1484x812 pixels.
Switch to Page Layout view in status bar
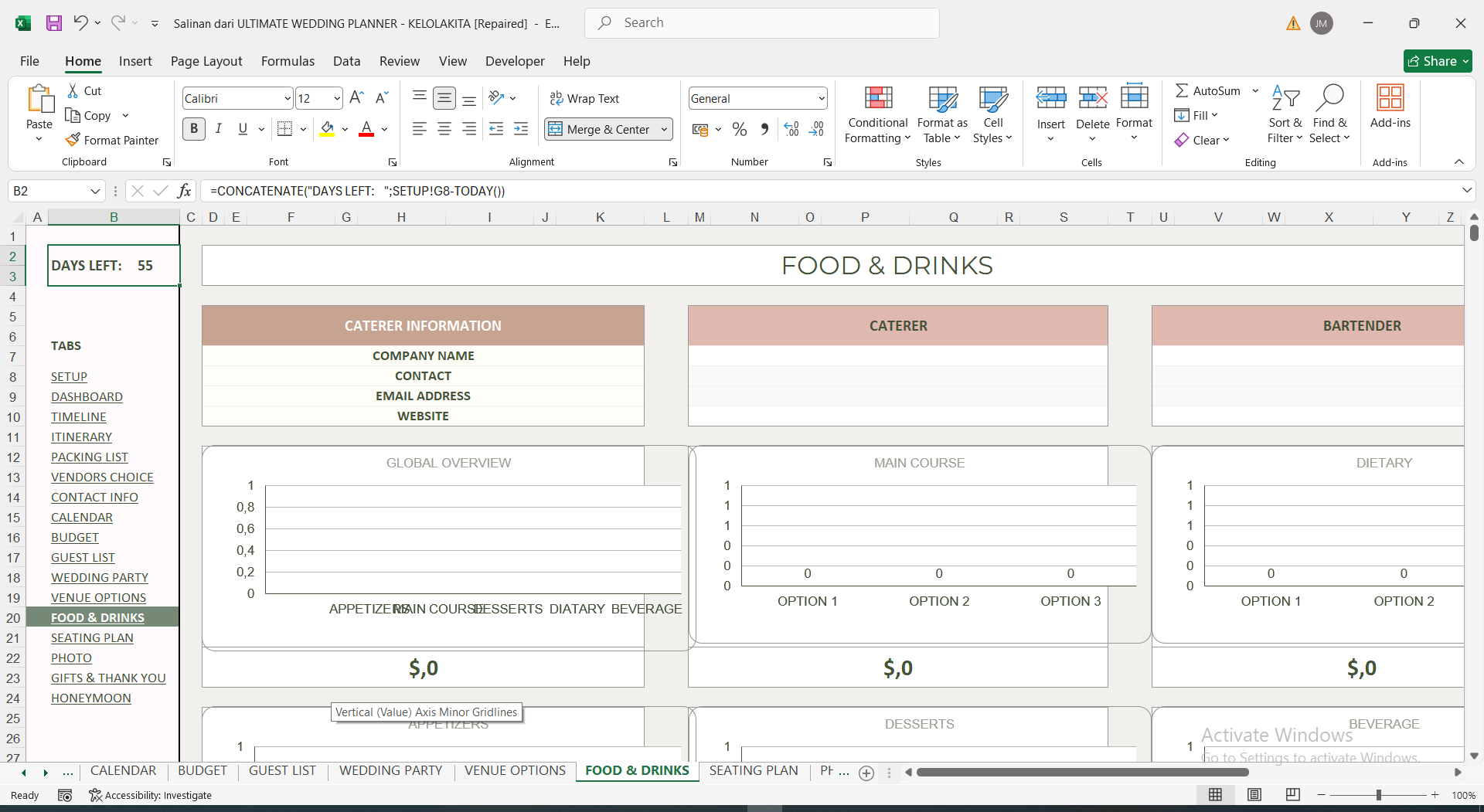(x=1254, y=795)
